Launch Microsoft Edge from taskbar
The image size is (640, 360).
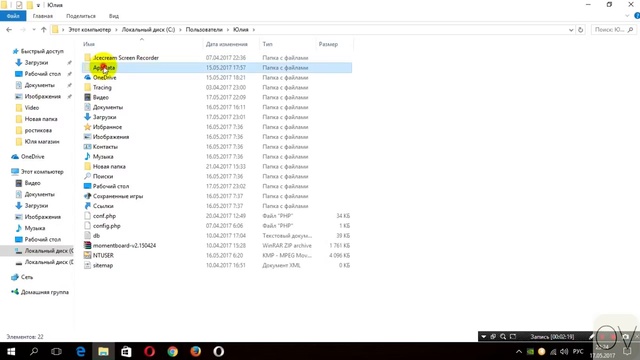click(80, 351)
